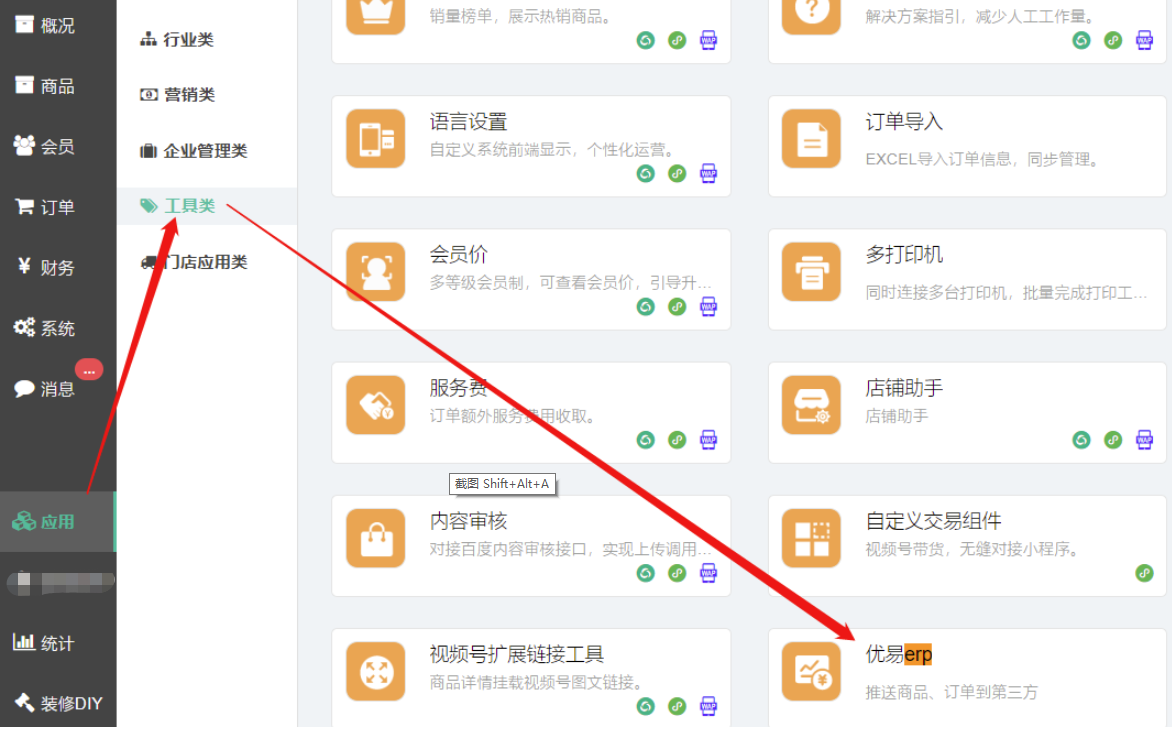
Task: Click the 视频号扩展链接工具 icon
Action: click(x=376, y=671)
